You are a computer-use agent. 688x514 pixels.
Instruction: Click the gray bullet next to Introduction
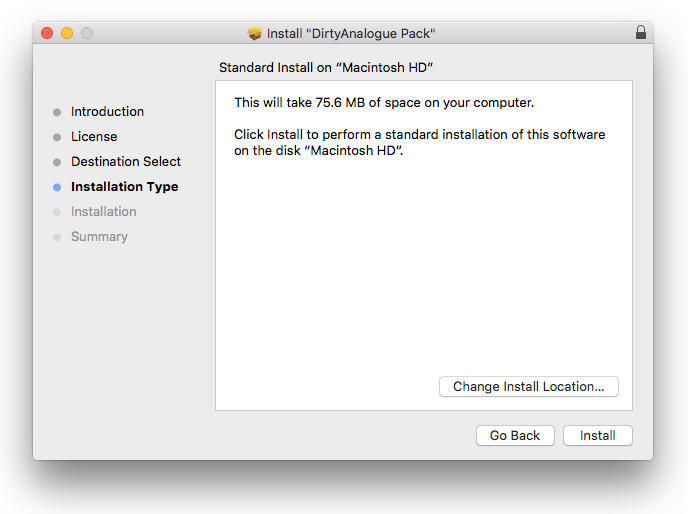tap(57, 112)
